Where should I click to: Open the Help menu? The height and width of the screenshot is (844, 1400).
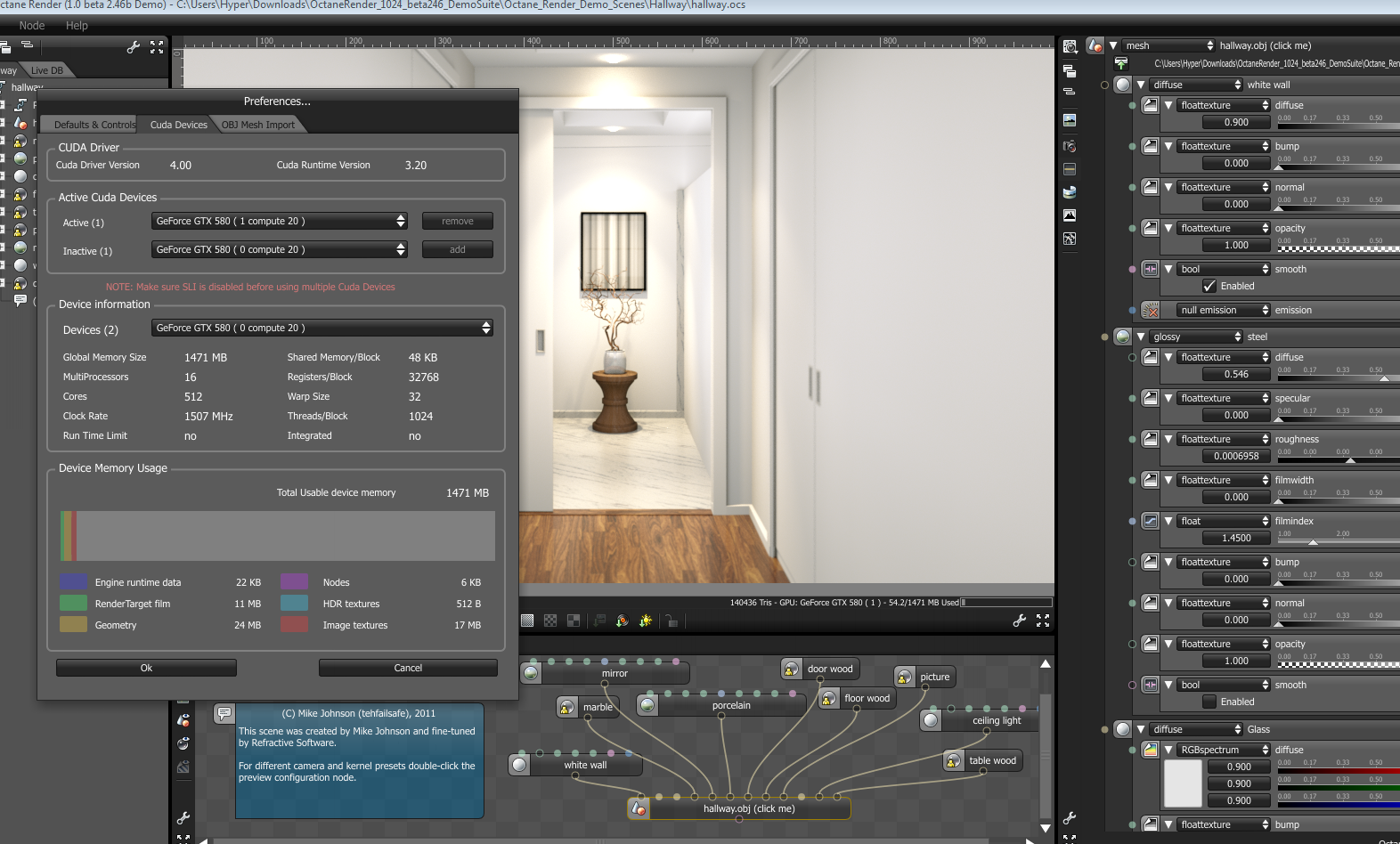pos(77,26)
